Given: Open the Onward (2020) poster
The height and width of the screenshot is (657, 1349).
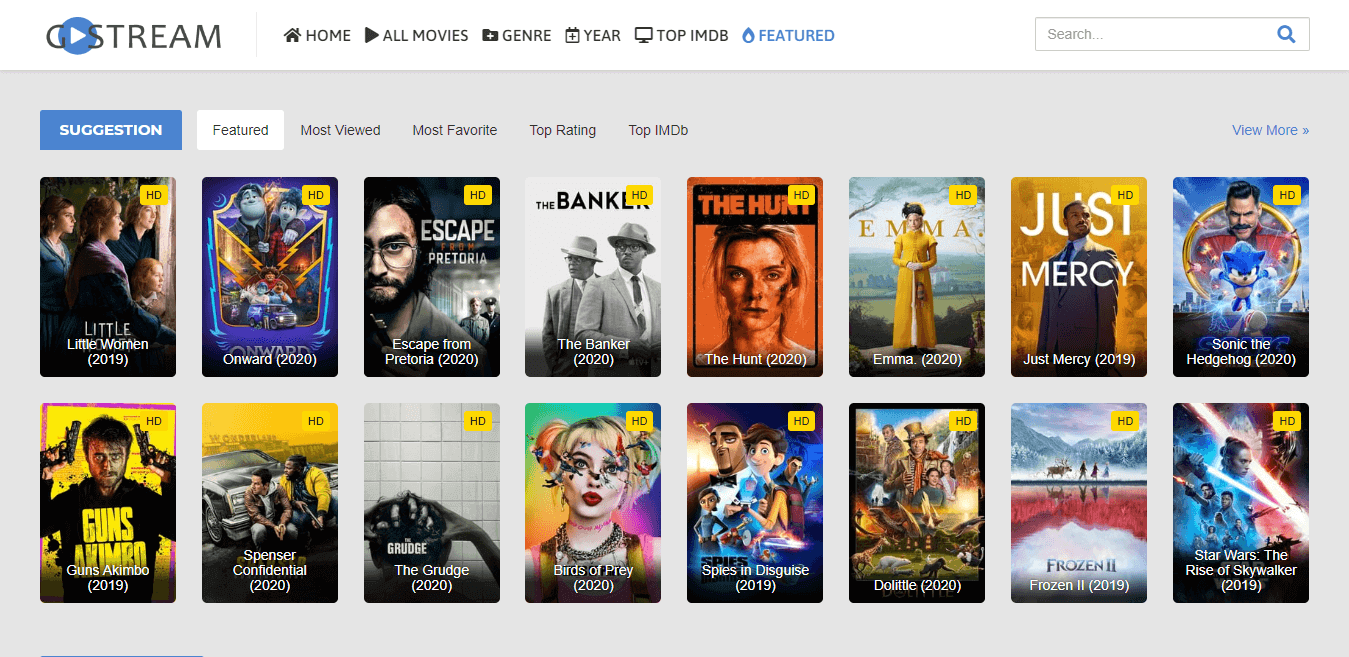Looking at the screenshot, I should 270,277.
